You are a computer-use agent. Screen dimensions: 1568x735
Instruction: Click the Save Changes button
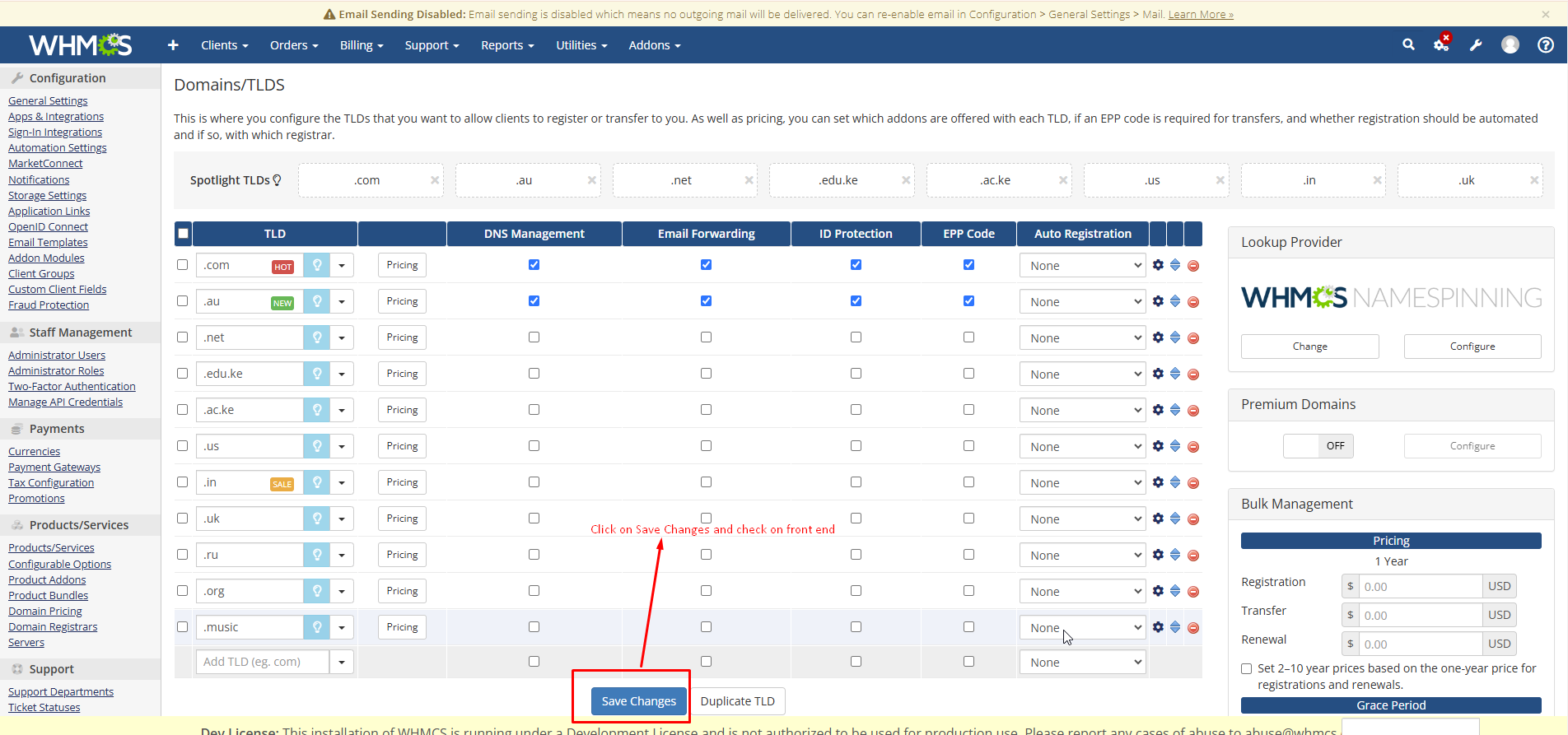[638, 701]
